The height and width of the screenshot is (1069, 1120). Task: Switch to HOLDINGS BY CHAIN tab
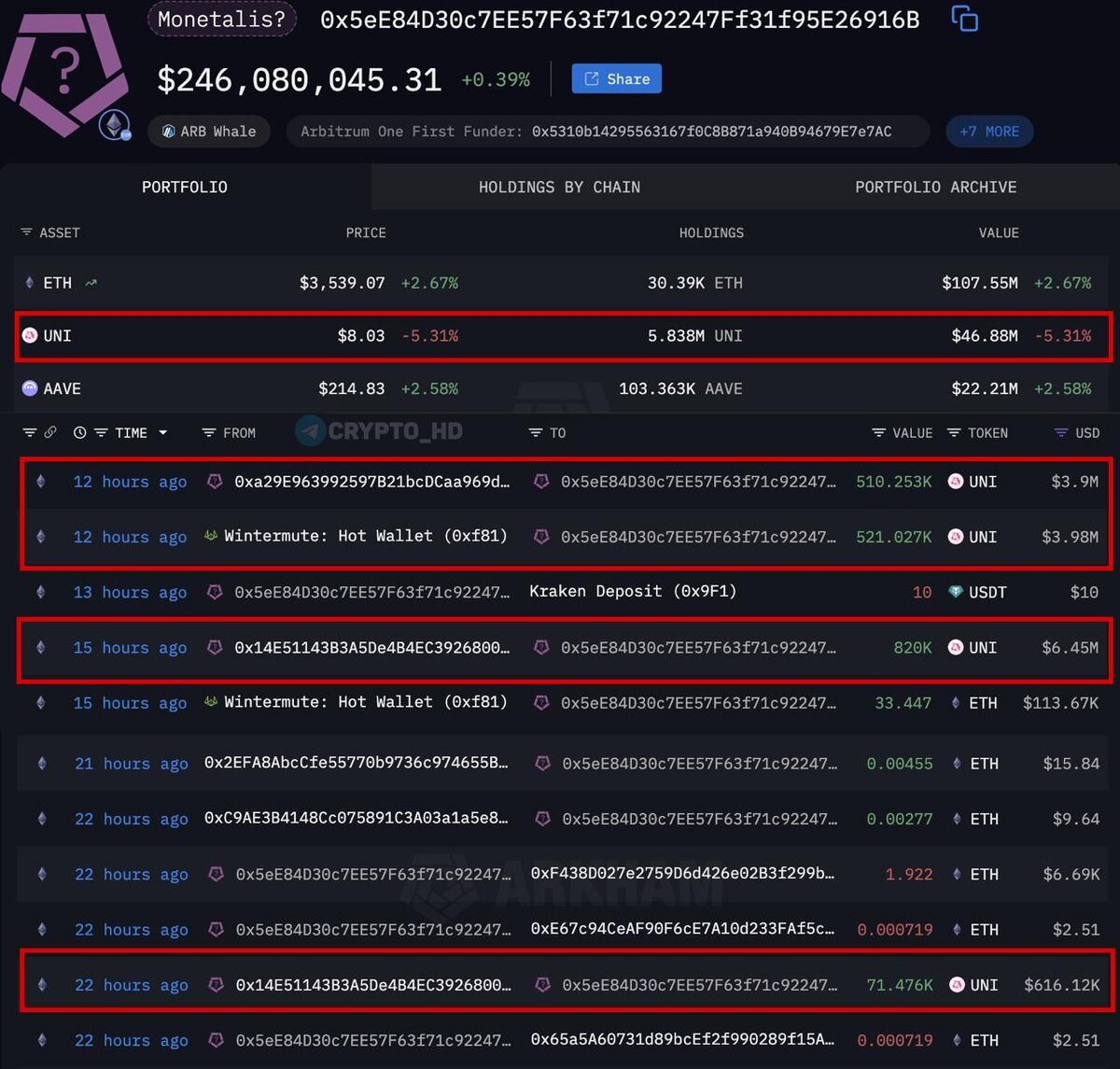pyautogui.click(x=559, y=187)
